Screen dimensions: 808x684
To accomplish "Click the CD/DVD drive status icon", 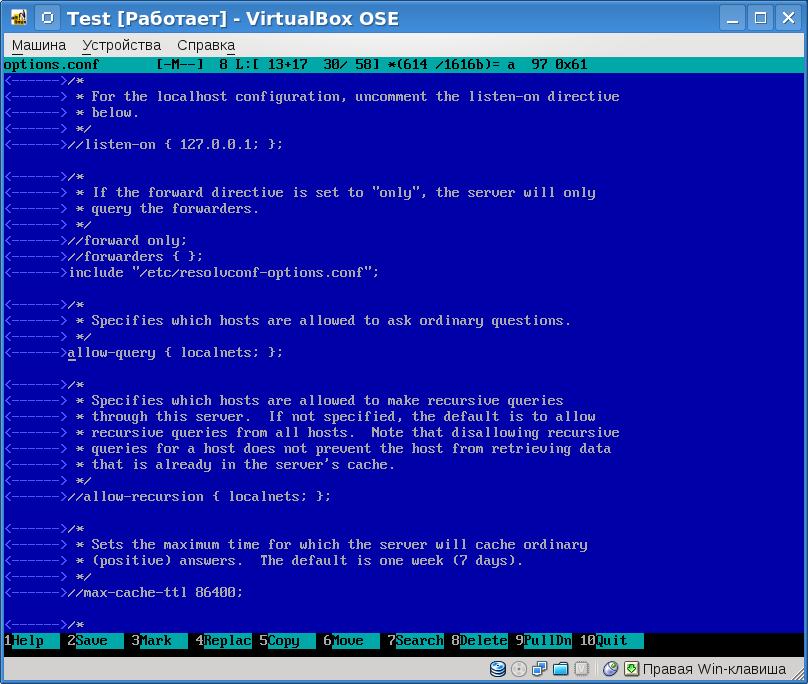I will (518, 669).
